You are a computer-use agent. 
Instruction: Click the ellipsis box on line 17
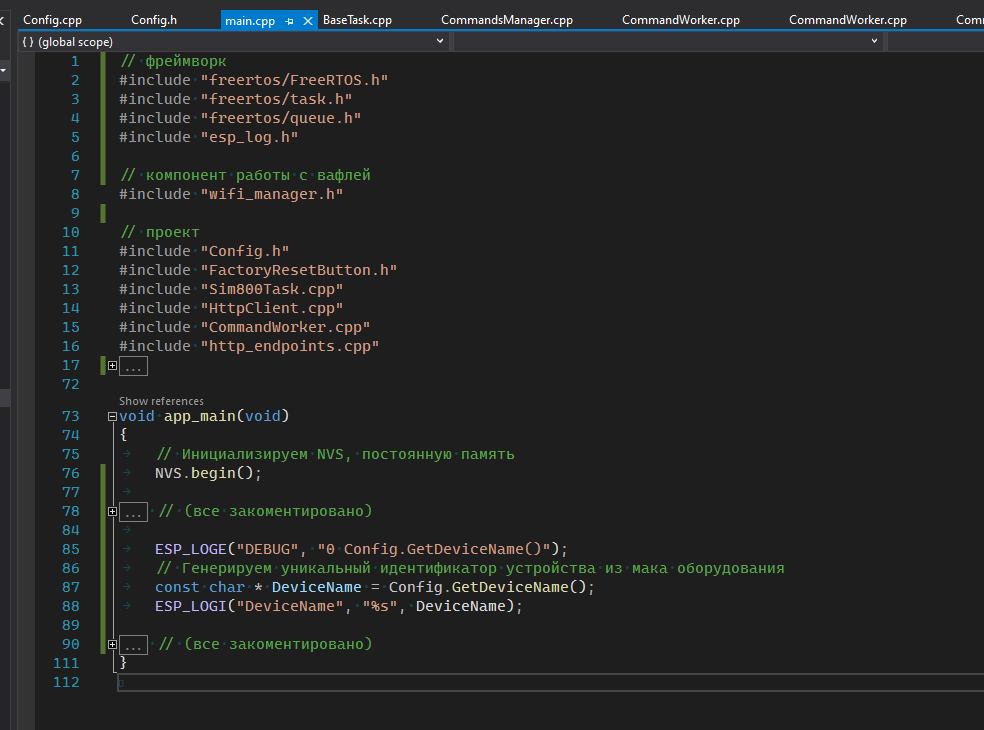tap(134, 366)
